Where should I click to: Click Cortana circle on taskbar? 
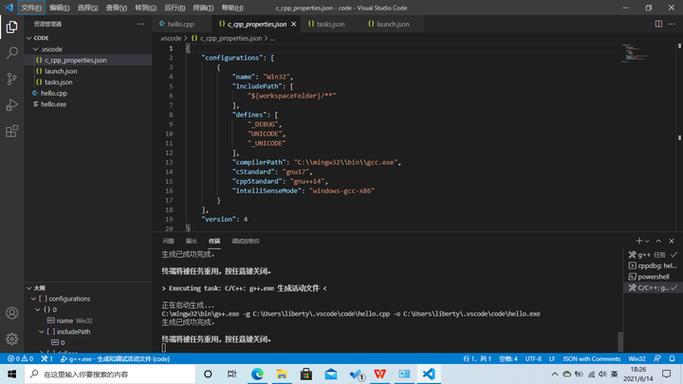coord(208,374)
